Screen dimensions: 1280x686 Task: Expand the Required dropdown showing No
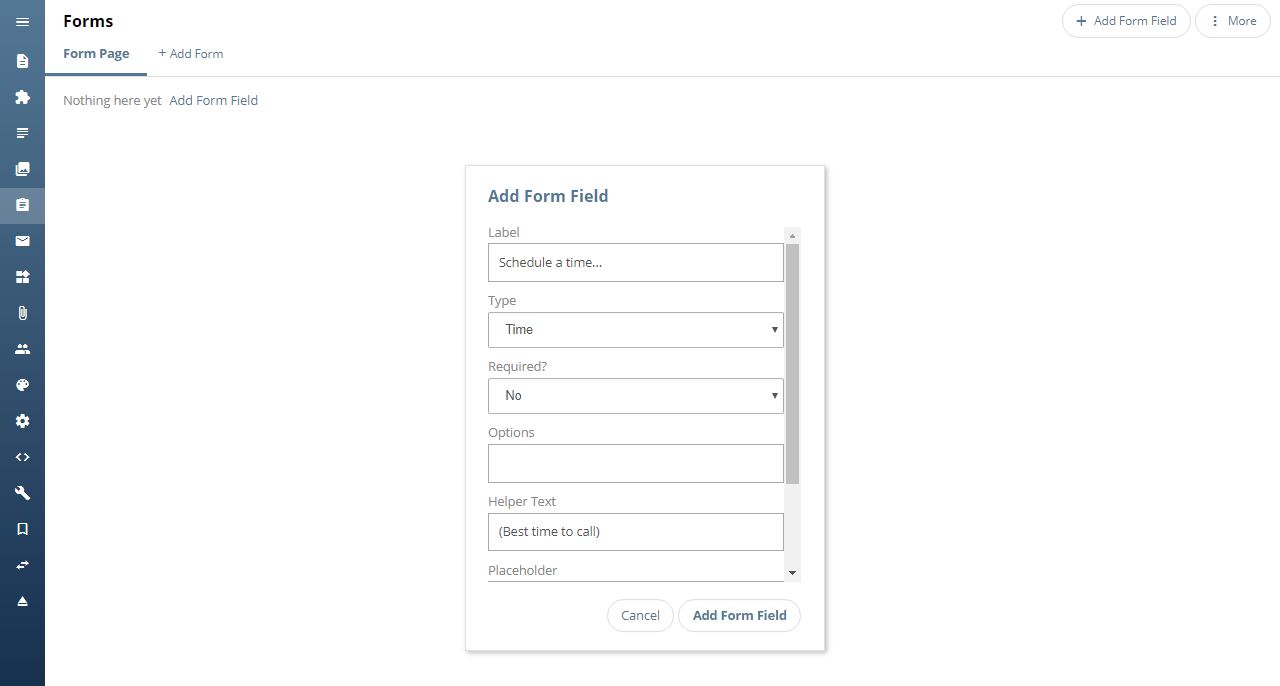pos(636,396)
